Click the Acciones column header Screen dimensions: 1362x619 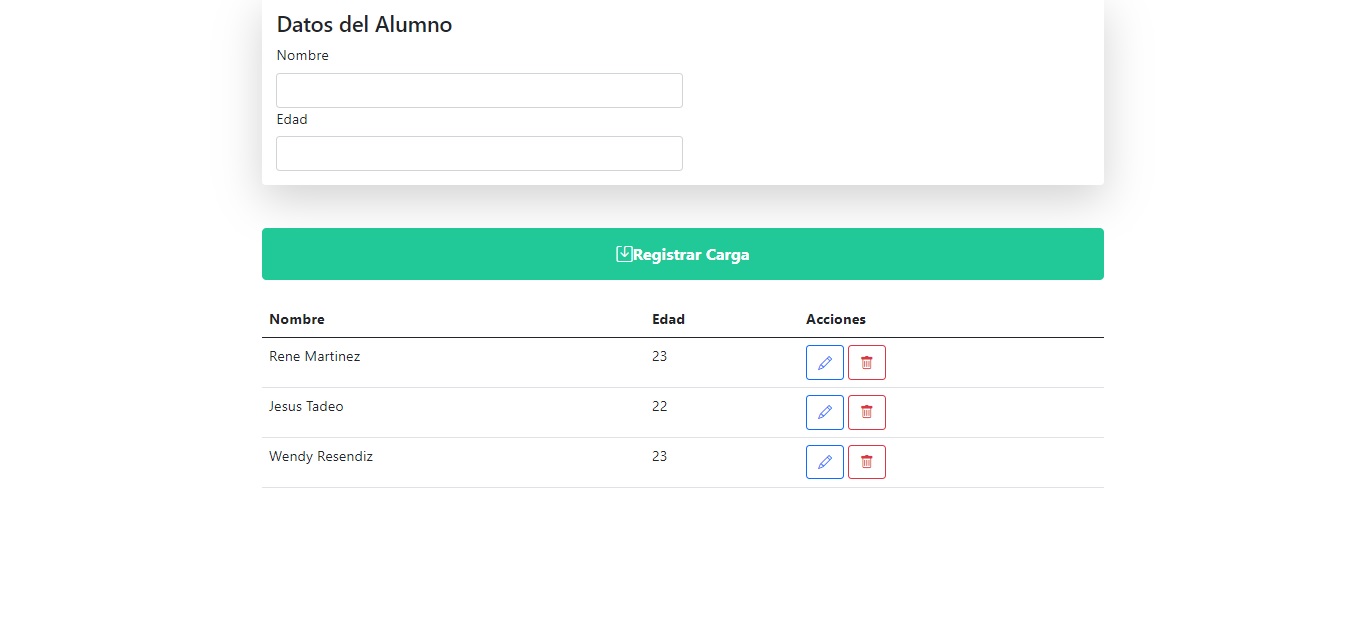(x=835, y=320)
